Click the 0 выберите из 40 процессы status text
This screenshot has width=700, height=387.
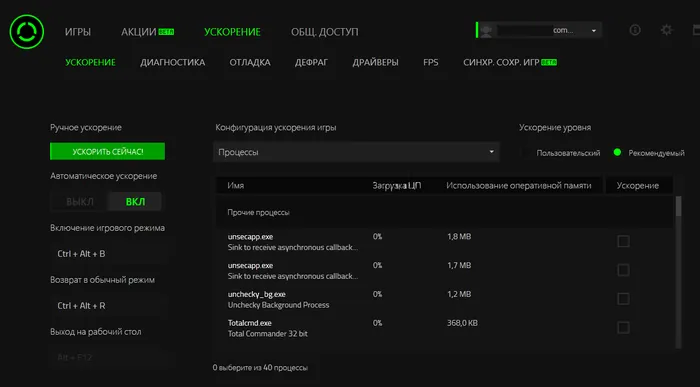(x=260, y=368)
